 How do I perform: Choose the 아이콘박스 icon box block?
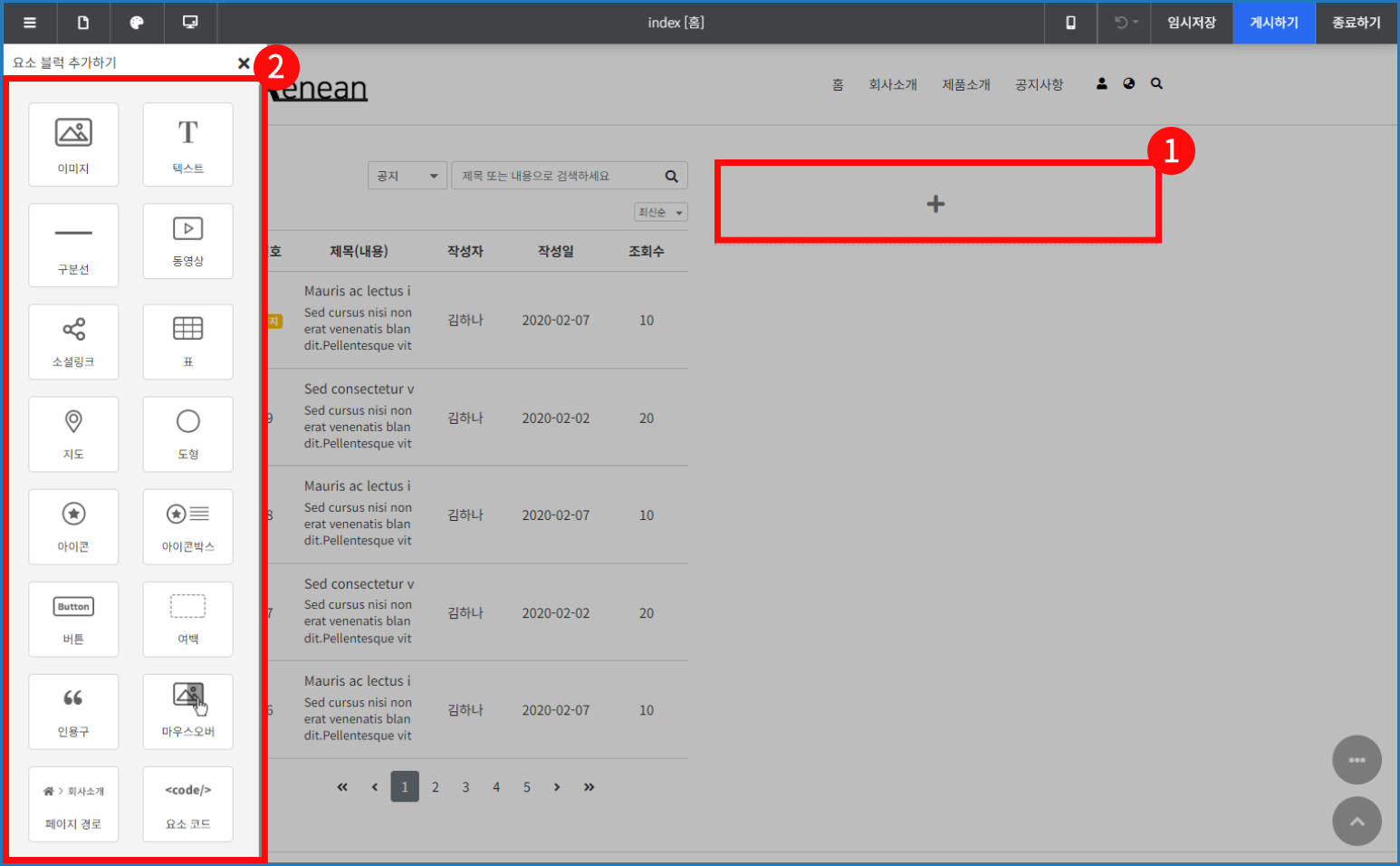pos(187,526)
